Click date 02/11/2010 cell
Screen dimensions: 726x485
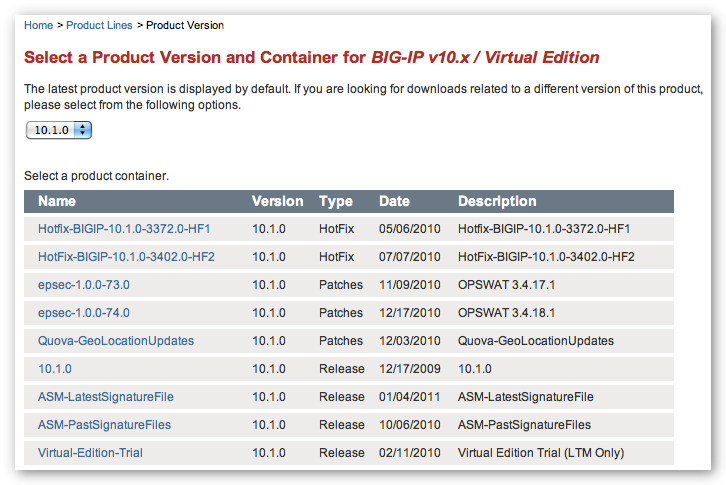410,453
